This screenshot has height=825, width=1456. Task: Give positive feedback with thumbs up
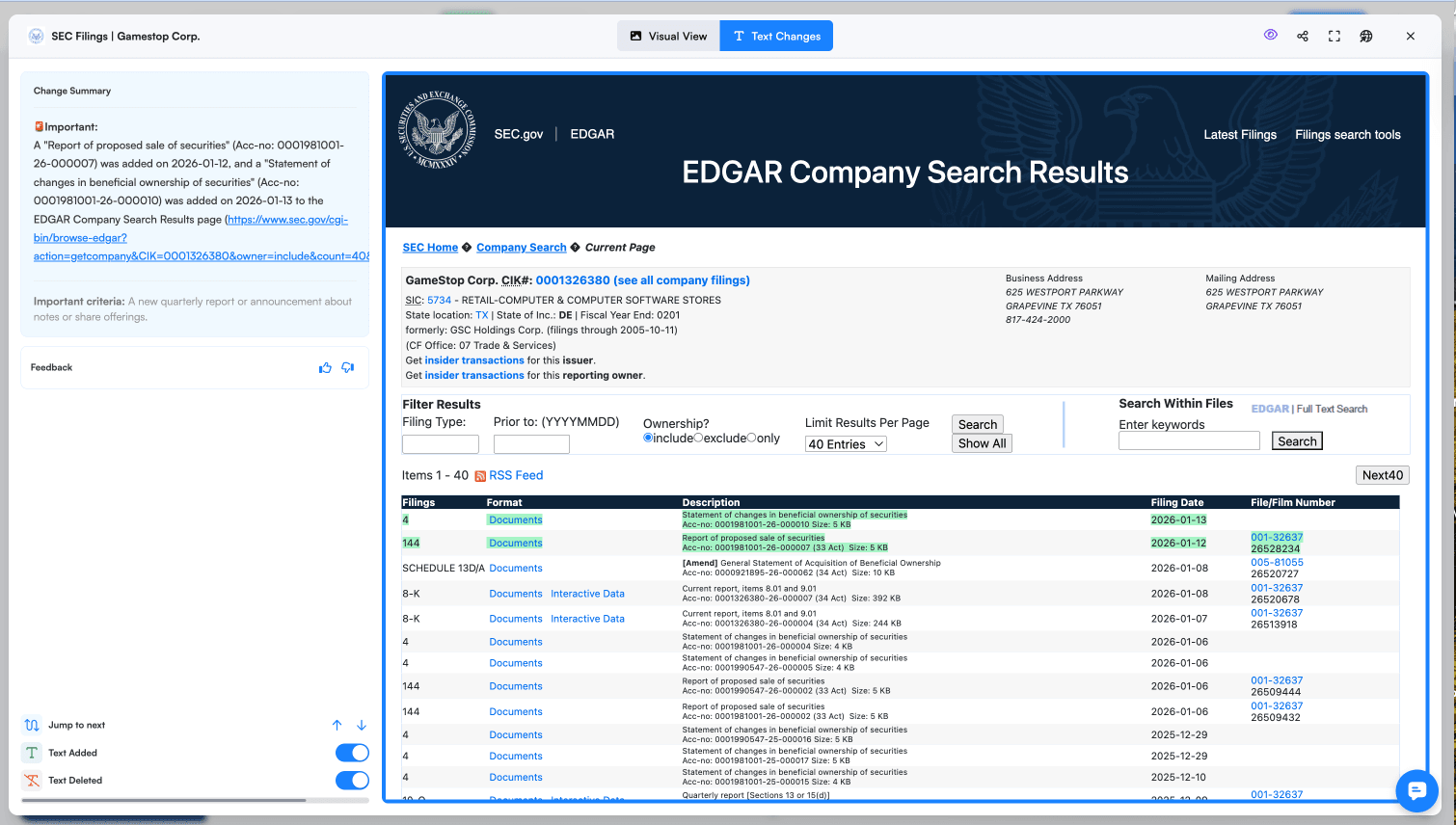point(325,367)
